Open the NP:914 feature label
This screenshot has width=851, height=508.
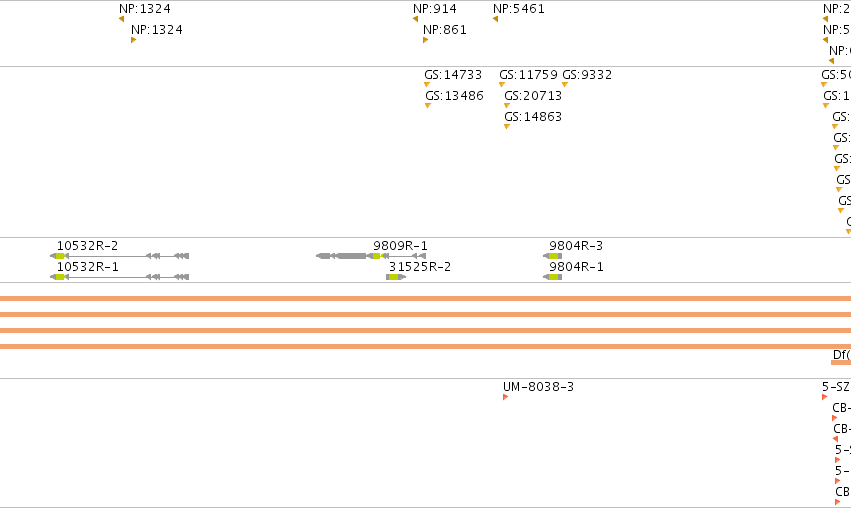tap(435, 9)
